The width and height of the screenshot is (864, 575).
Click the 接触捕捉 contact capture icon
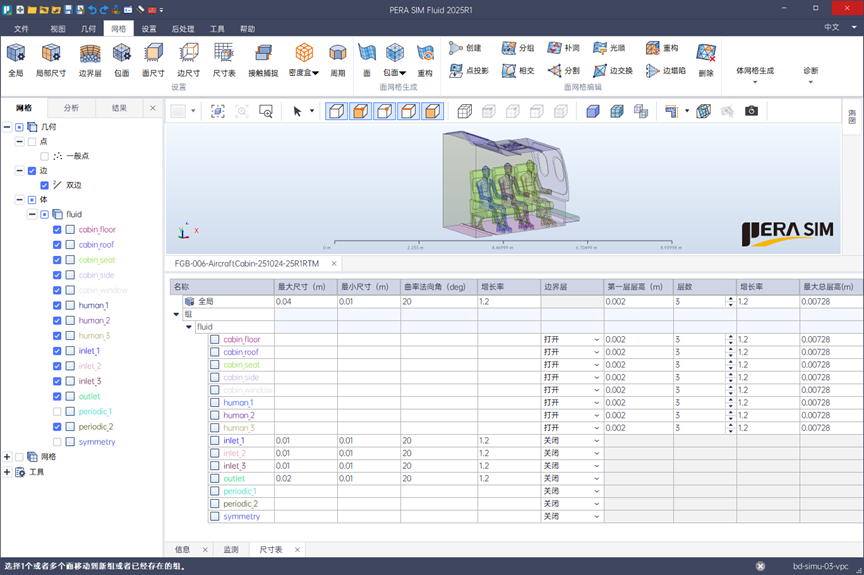point(263,54)
